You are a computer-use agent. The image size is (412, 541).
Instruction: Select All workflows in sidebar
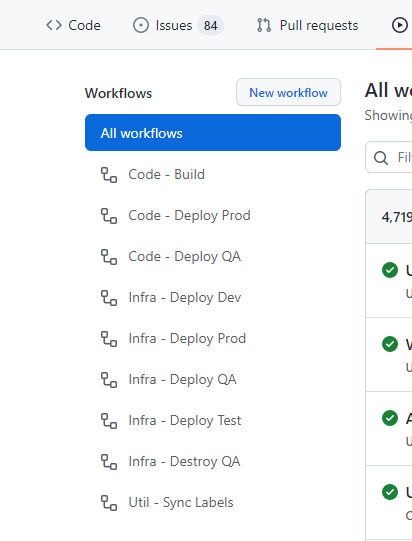tap(213, 133)
